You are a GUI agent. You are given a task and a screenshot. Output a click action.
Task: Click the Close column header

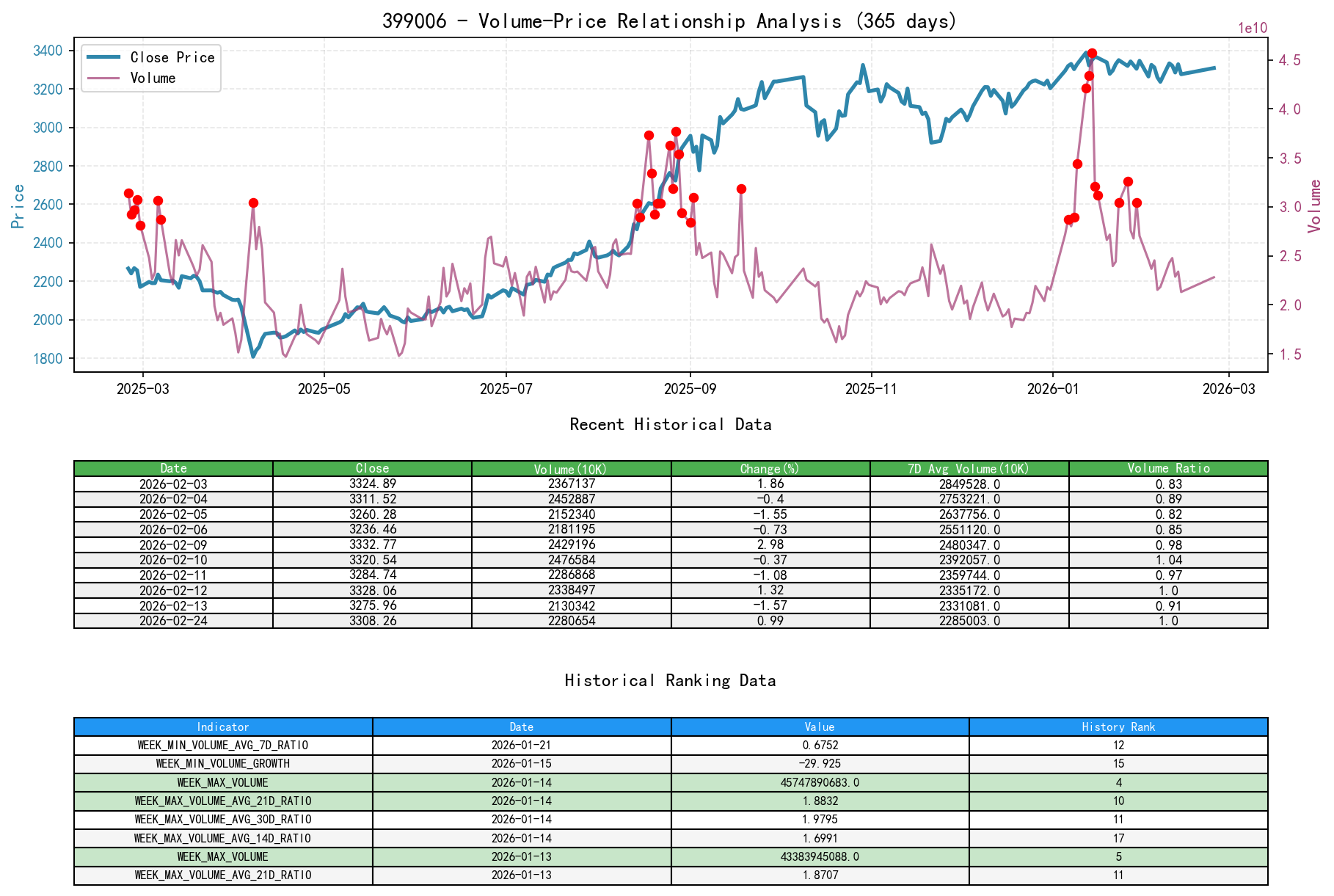tap(371, 468)
